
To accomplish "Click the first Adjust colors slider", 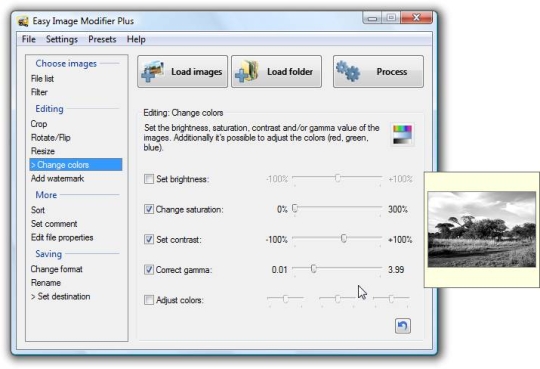I will tap(285, 298).
